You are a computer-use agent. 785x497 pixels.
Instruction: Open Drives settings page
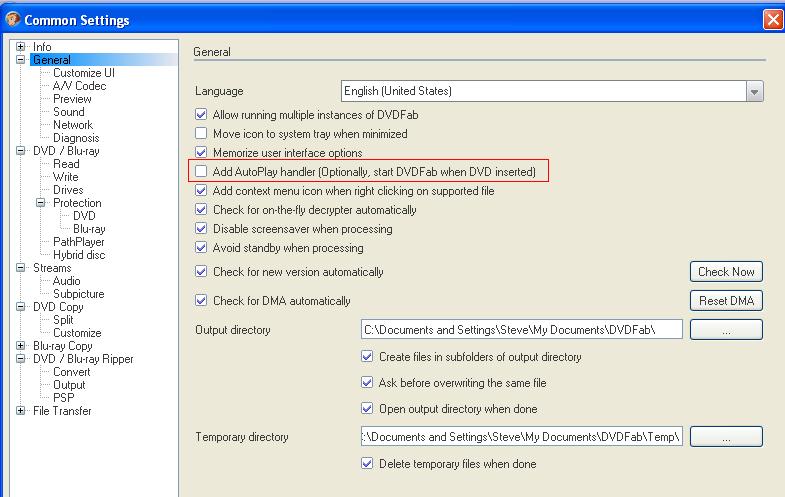(69, 190)
